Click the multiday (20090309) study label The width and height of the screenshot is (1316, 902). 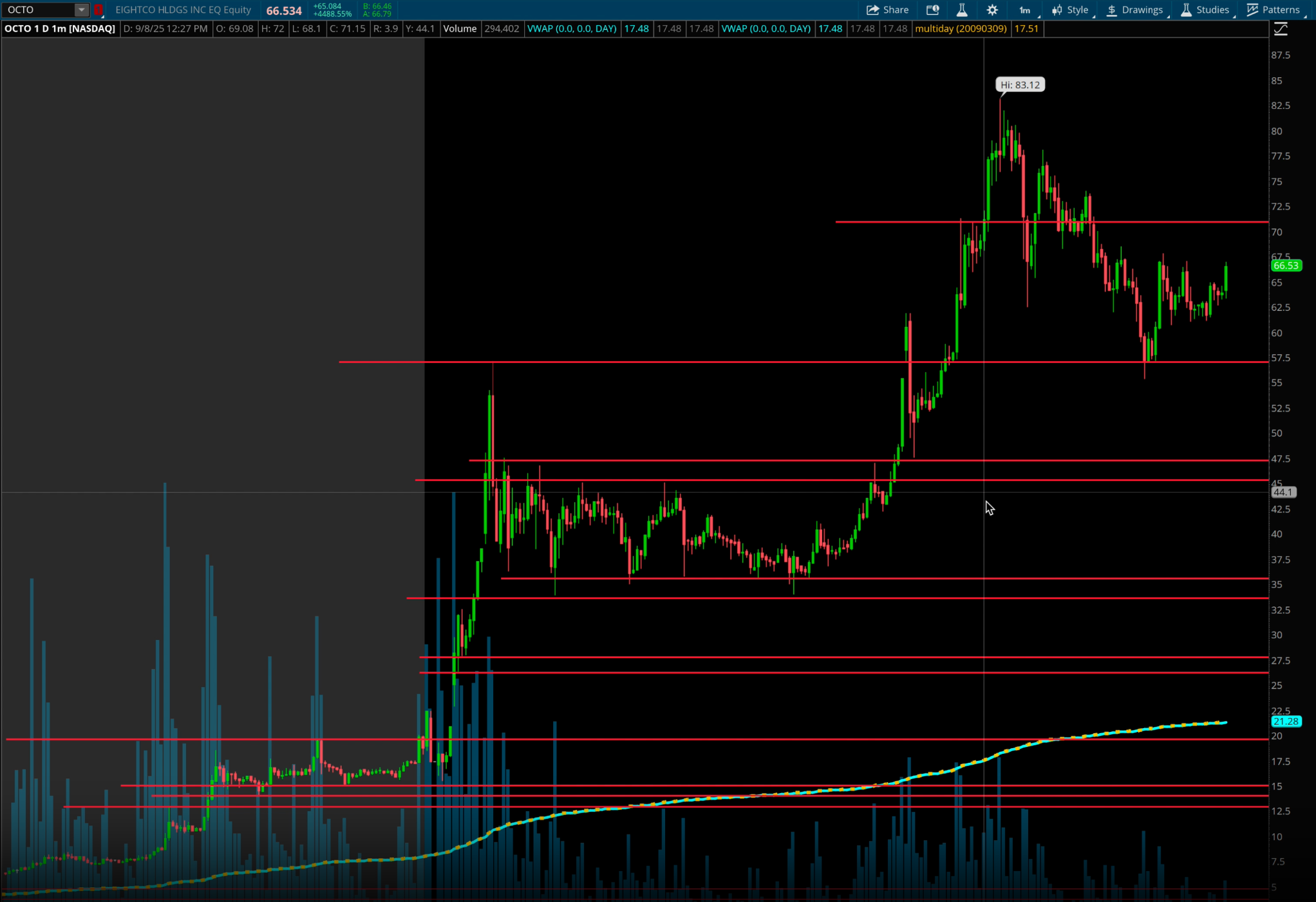pyautogui.click(x=961, y=28)
